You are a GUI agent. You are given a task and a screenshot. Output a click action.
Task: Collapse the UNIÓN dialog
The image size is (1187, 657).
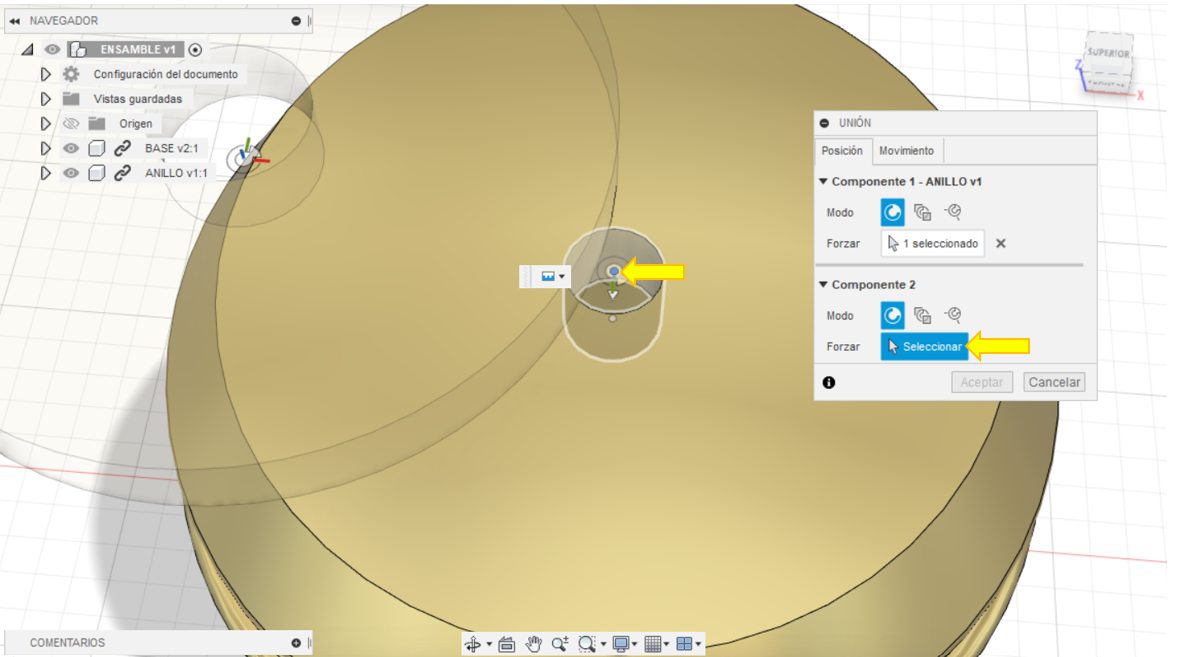click(824, 123)
